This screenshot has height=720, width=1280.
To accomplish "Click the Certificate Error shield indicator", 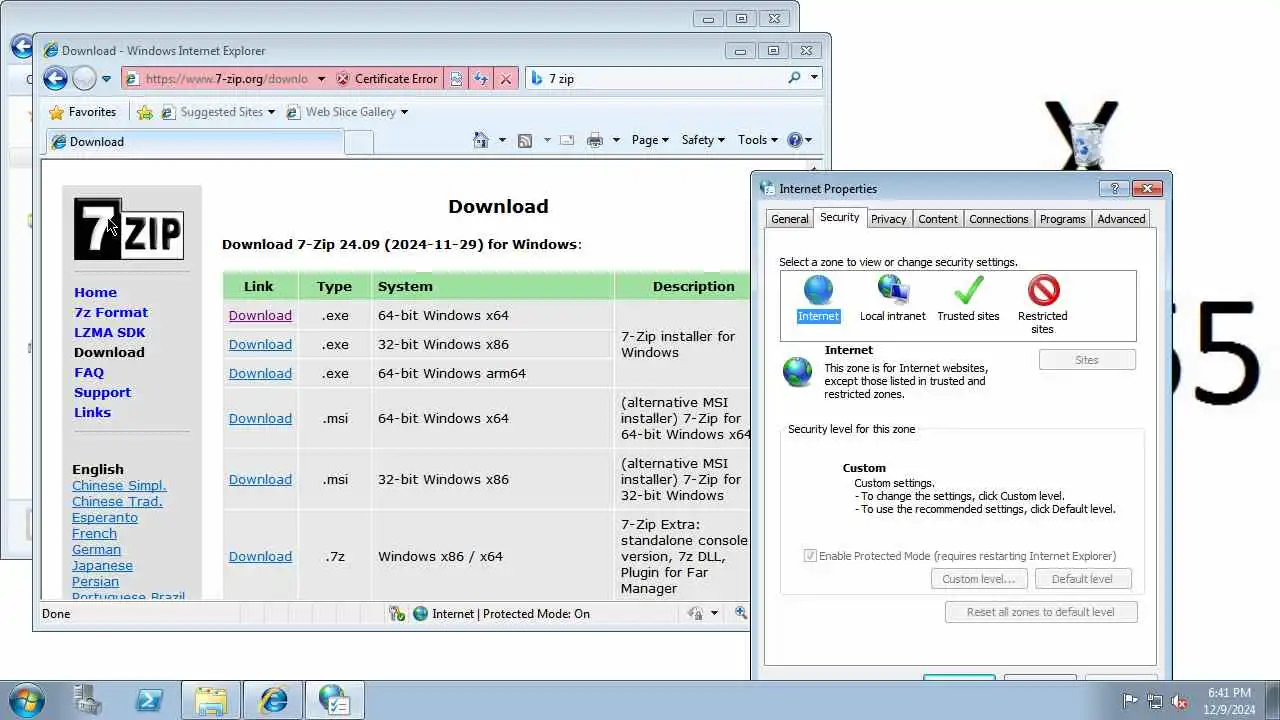I will 386,79.
